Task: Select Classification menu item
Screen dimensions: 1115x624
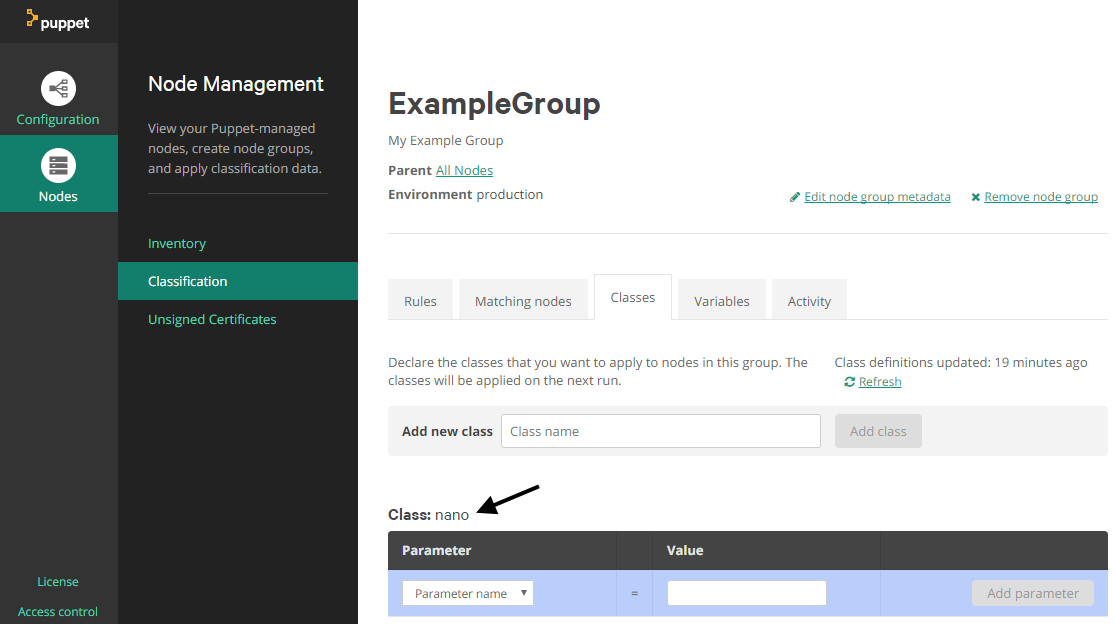Action: pos(238,281)
